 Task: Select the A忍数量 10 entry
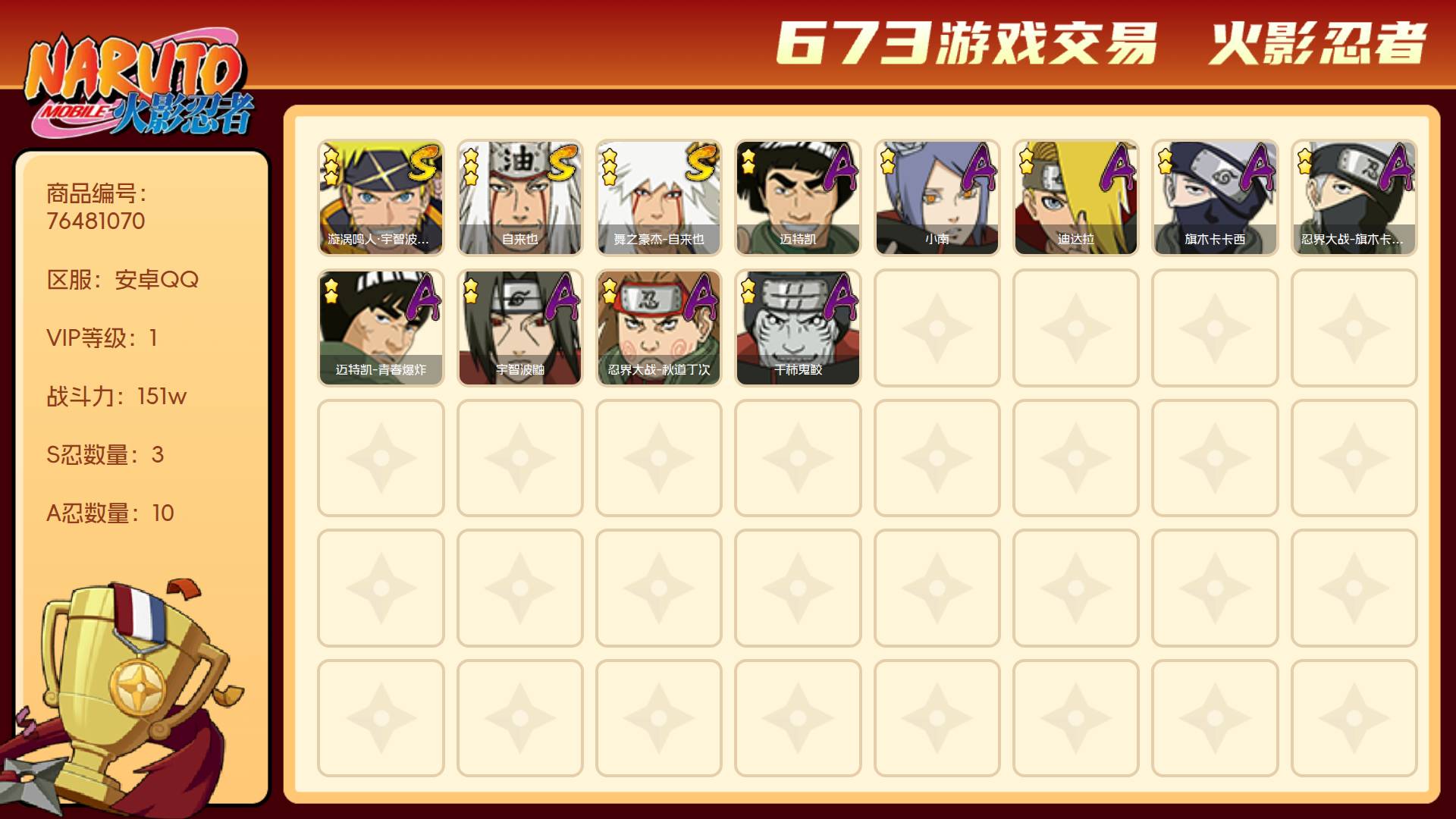[110, 513]
